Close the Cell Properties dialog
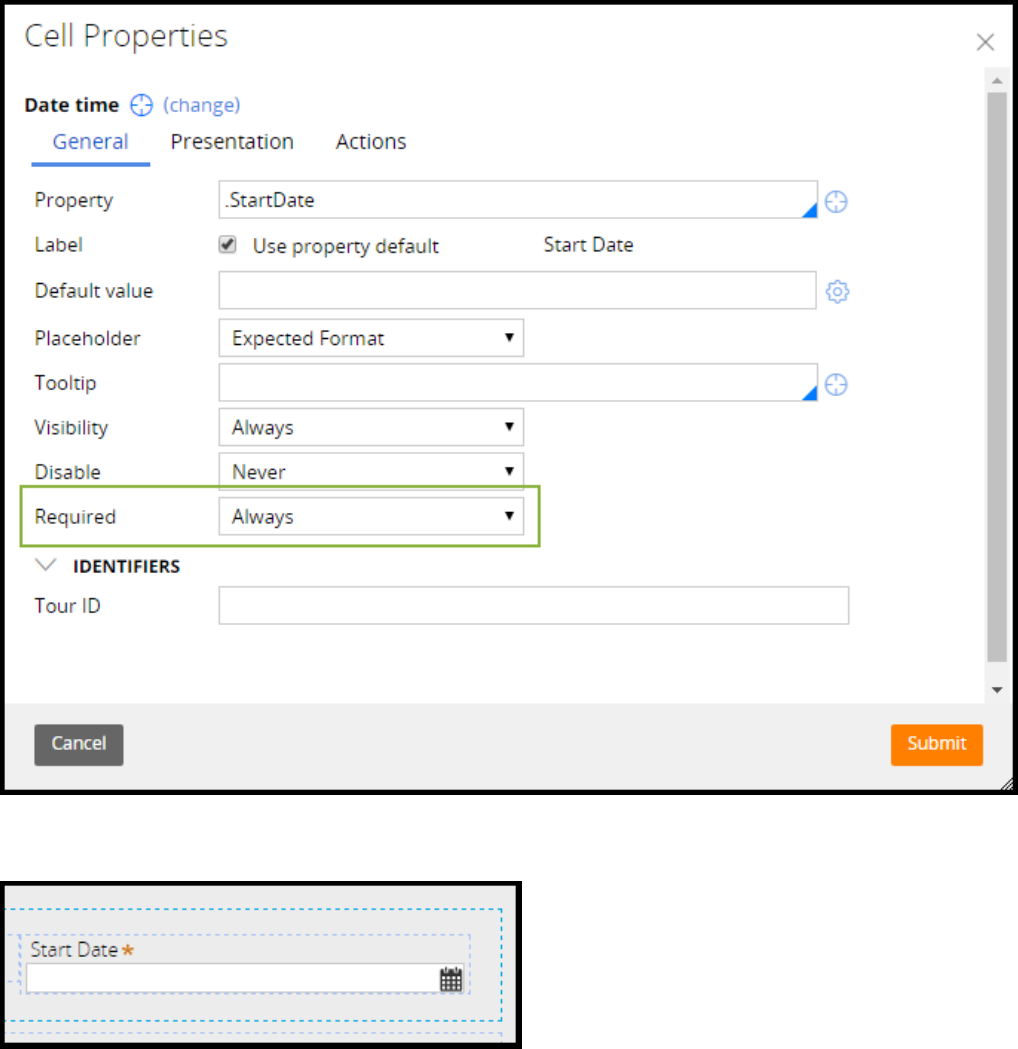The image size is (1018, 1049). coord(985,42)
